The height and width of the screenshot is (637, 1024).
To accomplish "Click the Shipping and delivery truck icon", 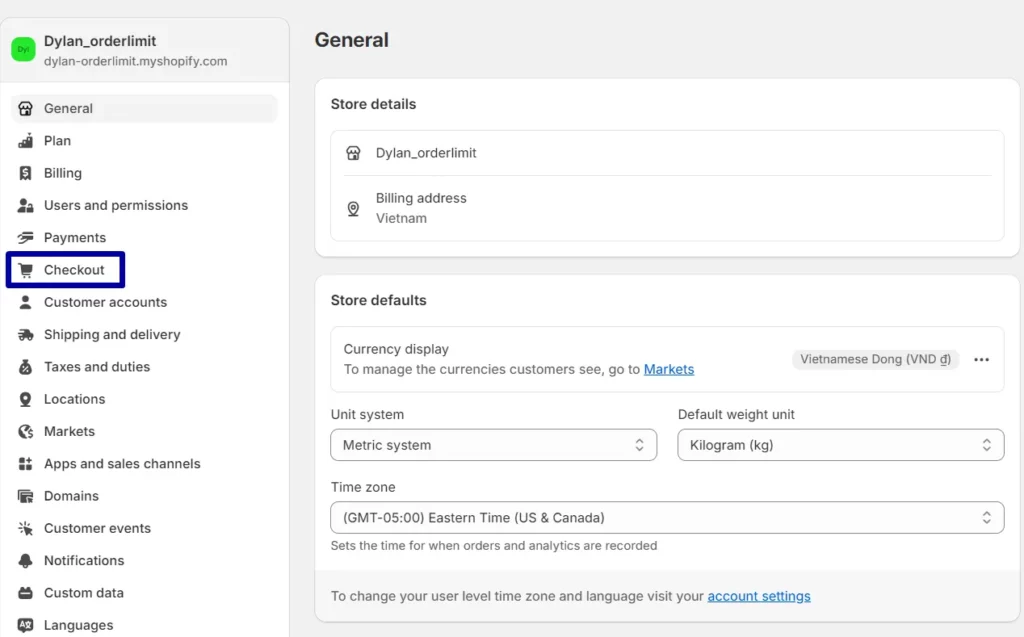I will (x=25, y=335).
